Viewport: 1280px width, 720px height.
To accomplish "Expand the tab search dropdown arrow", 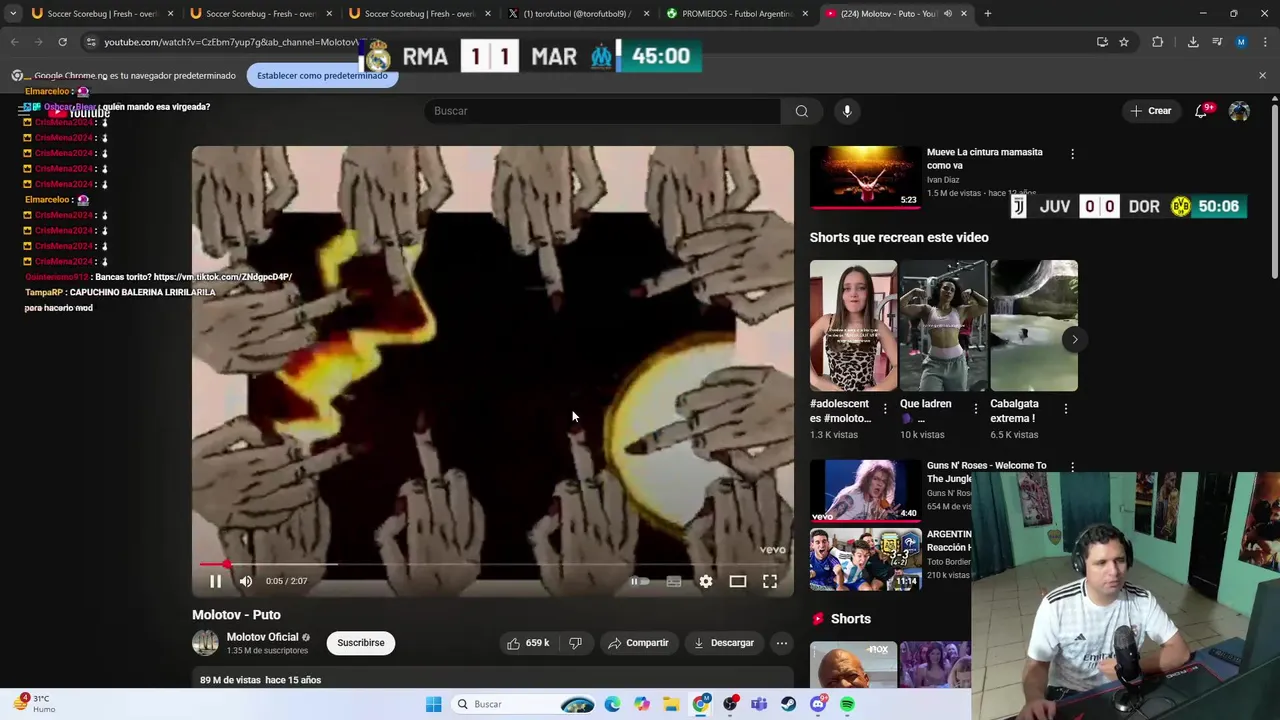I will [12, 14].
